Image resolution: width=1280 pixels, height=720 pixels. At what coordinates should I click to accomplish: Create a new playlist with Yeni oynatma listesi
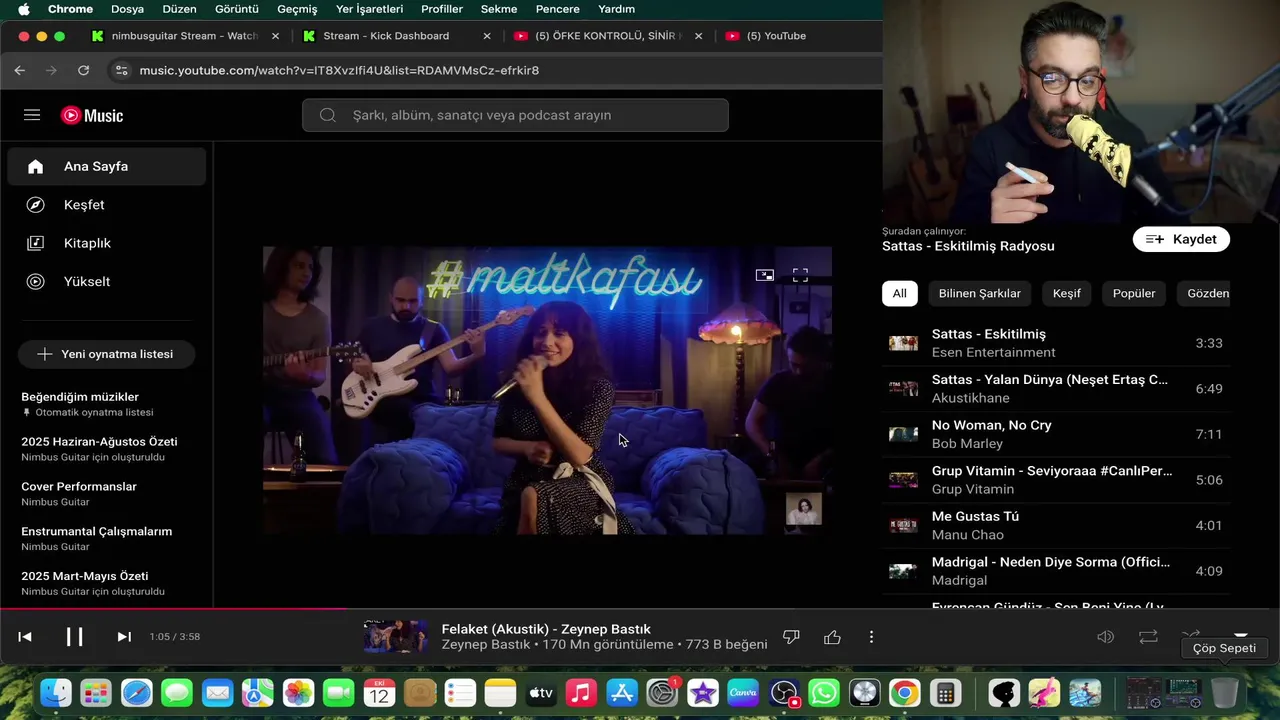click(x=106, y=354)
